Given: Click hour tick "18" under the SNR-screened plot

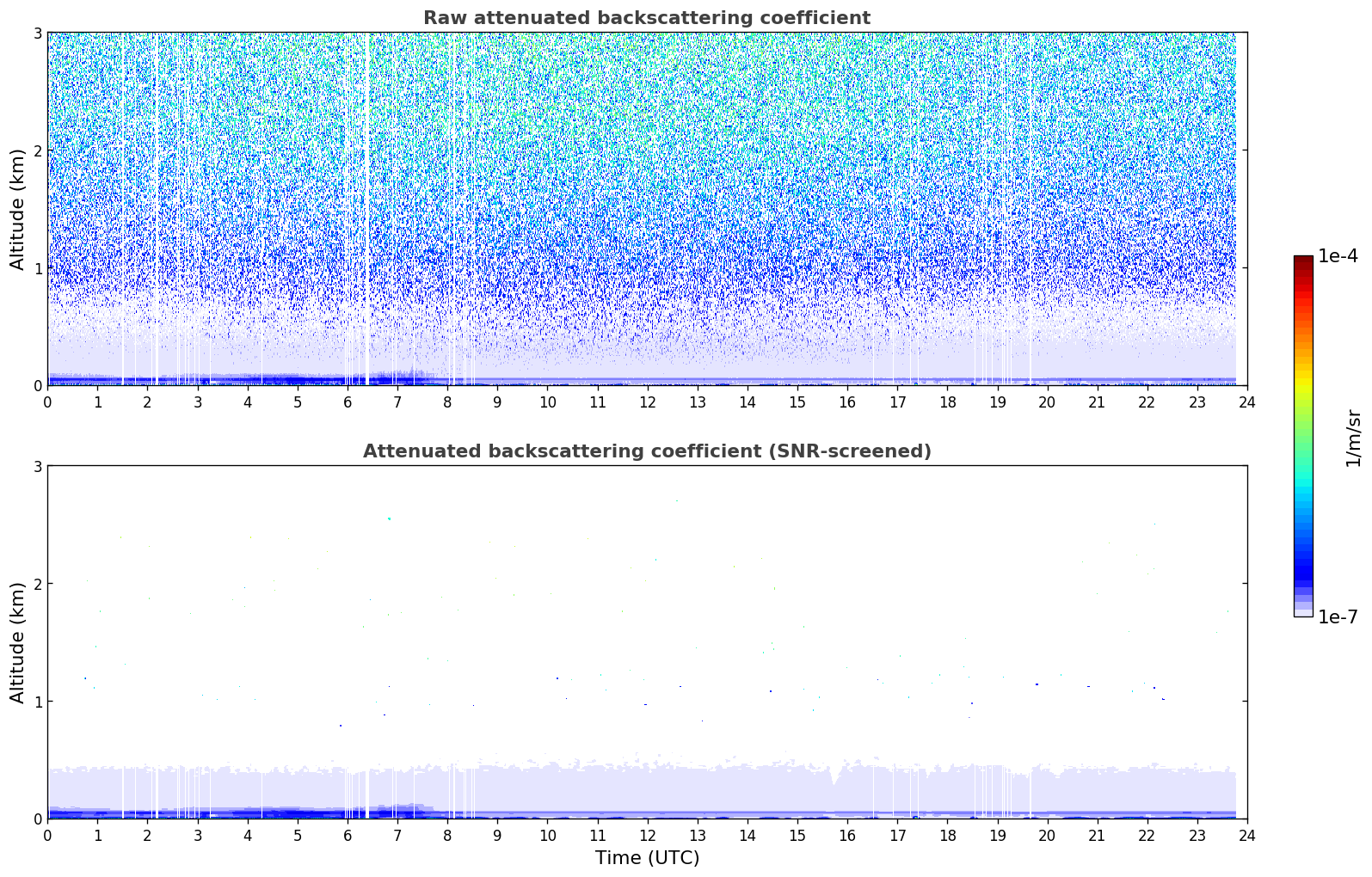Looking at the screenshot, I should coord(947,835).
